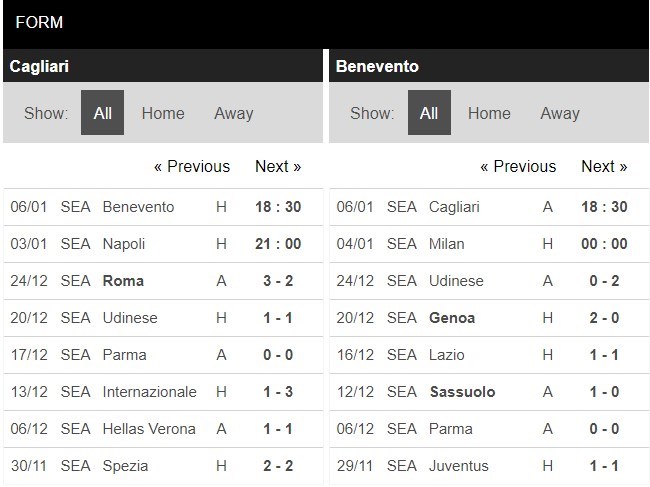Open the Benevento vs Milan fixture
Viewport: 650px width, 487px height.
(x=449, y=244)
